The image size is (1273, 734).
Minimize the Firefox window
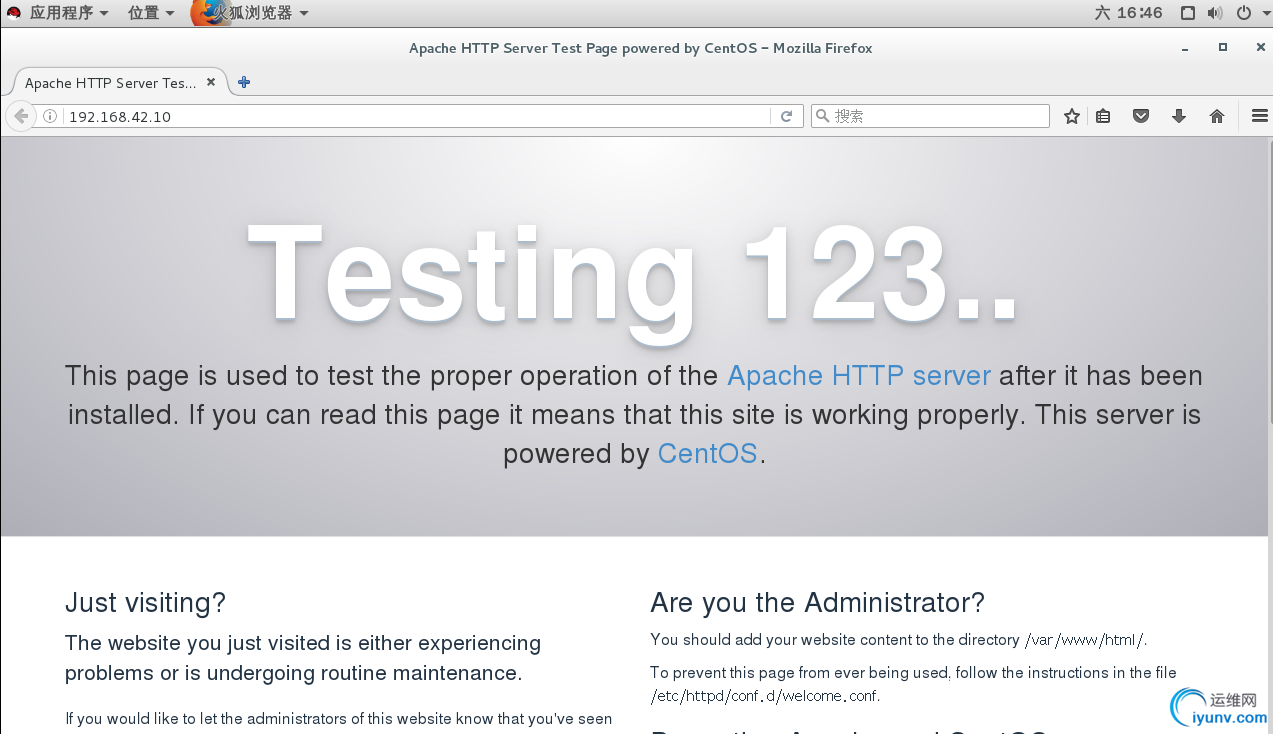(x=1185, y=48)
